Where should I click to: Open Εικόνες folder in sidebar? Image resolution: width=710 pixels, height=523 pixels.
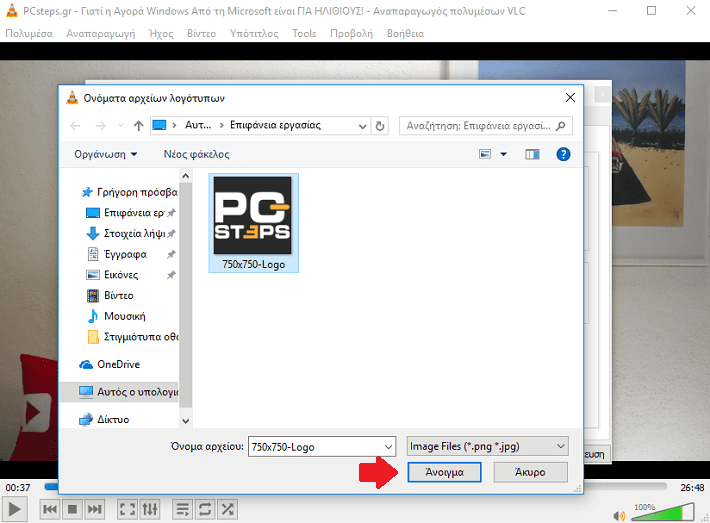click(130, 275)
